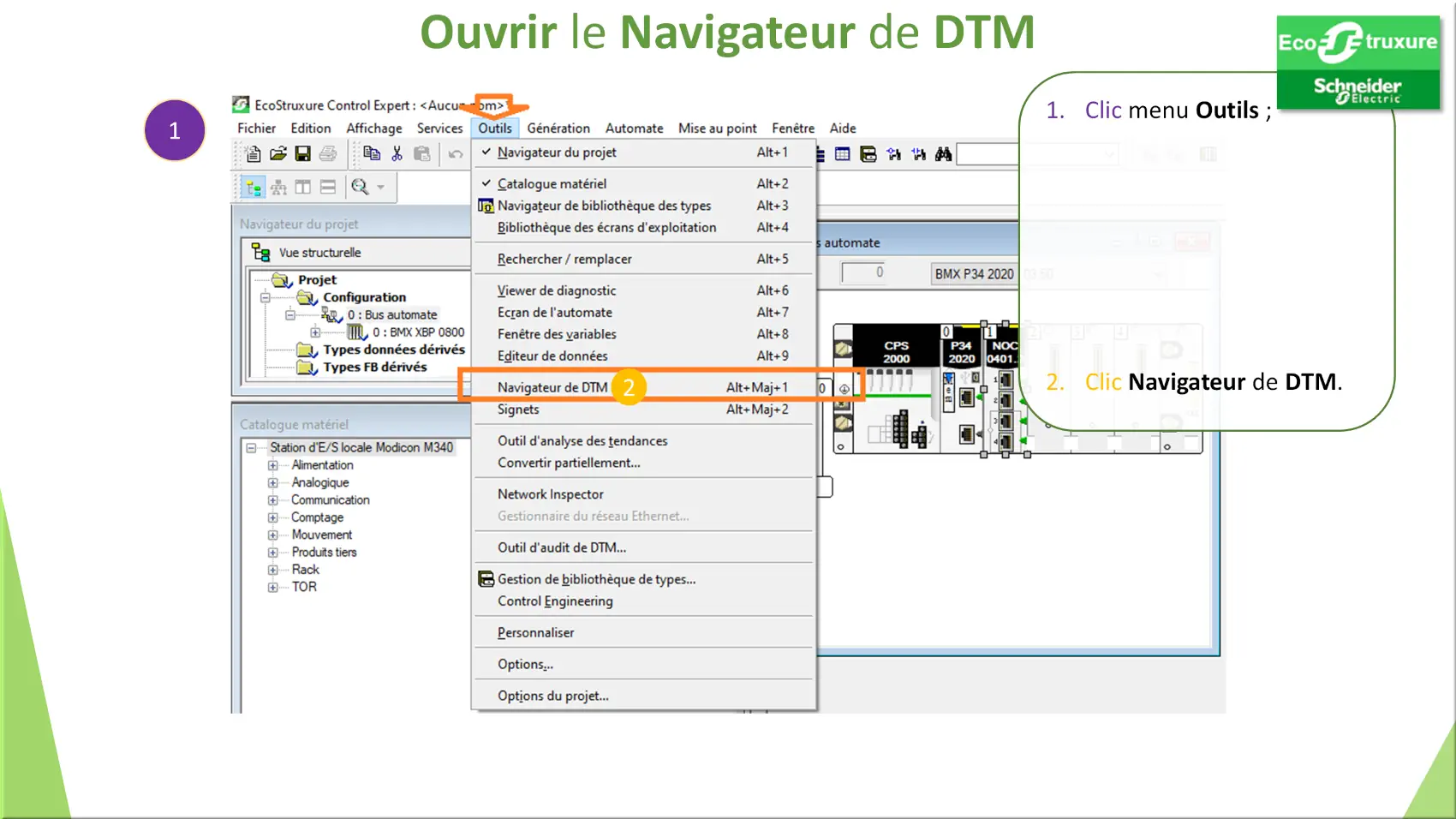Open Options... menu entry
This screenshot has width=1456, height=819.
[642, 665]
